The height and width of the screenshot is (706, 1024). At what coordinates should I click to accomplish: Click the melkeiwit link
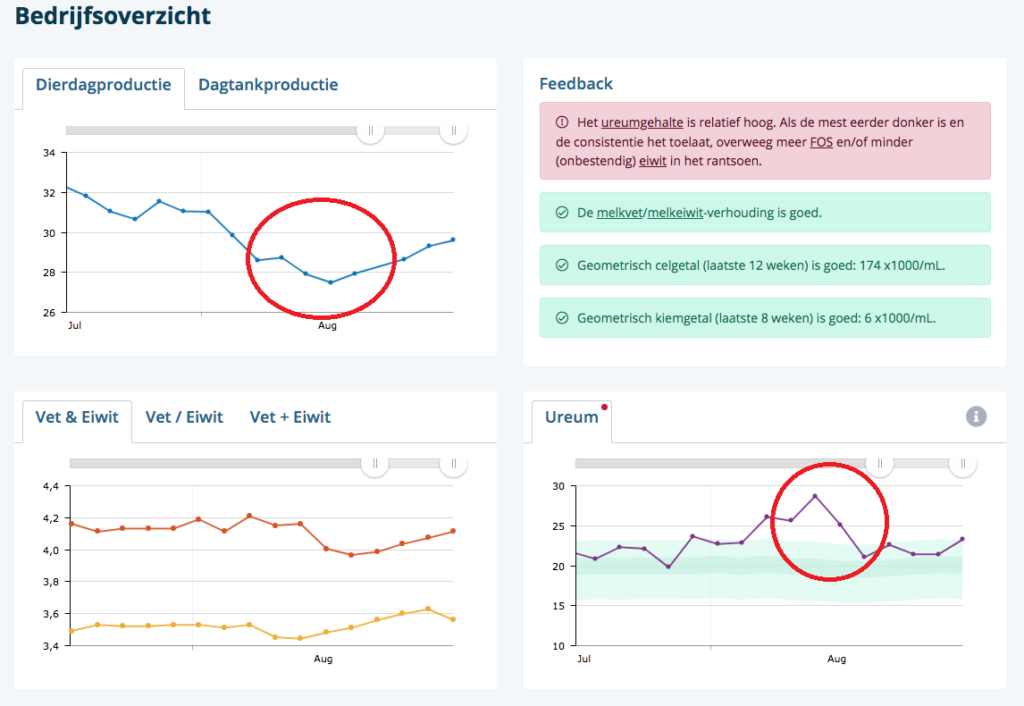pyautogui.click(x=677, y=213)
